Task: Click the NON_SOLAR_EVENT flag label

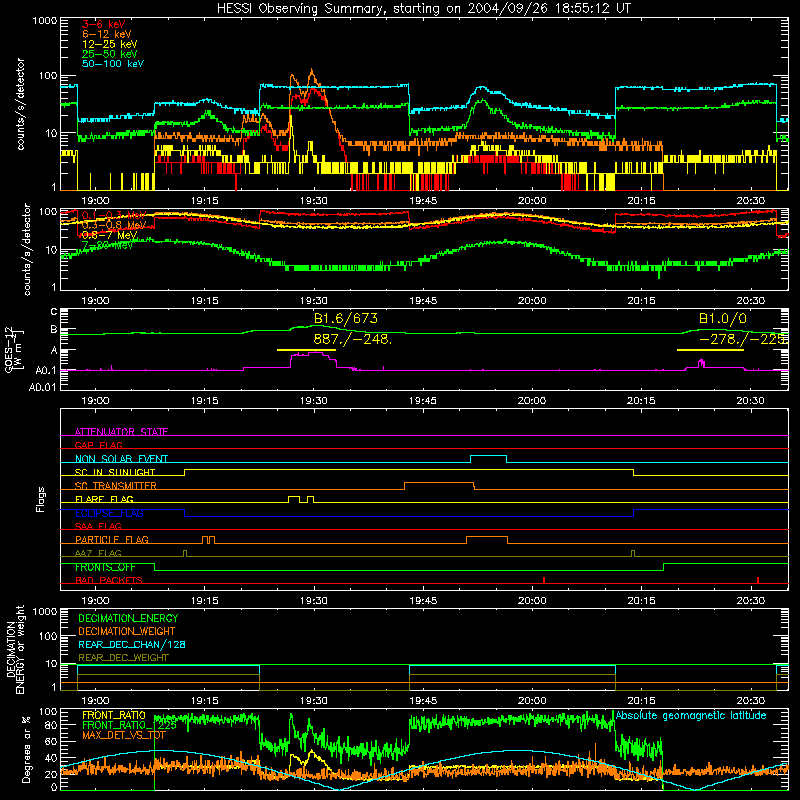Action: pyautogui.click(x=121, y=459)
